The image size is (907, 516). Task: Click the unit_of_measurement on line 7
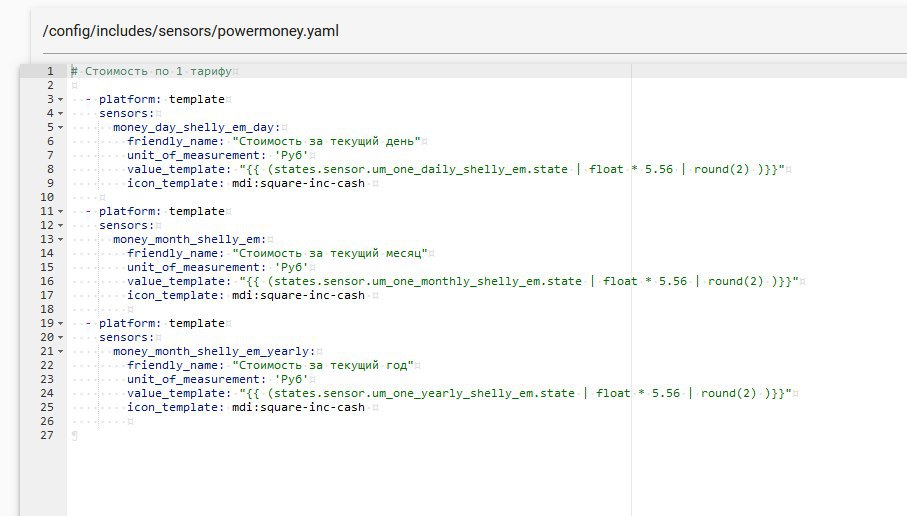click(218, 155)
